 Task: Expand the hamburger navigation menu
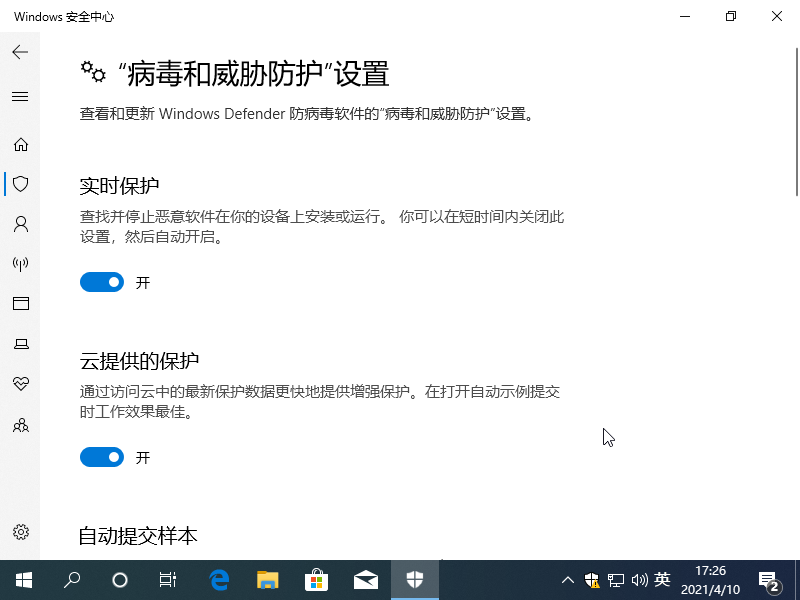20,97
